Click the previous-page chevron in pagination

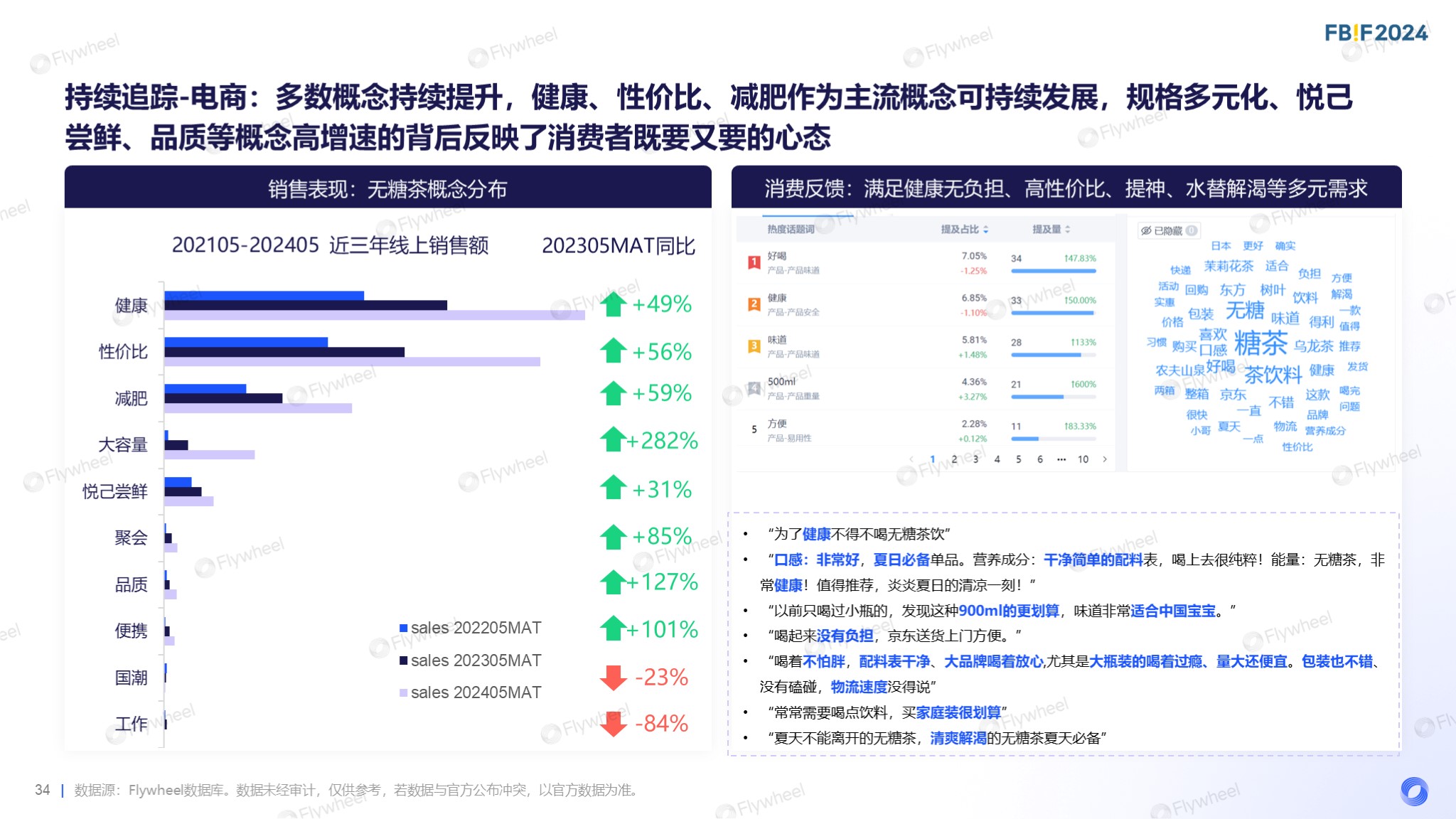[911, 459]
